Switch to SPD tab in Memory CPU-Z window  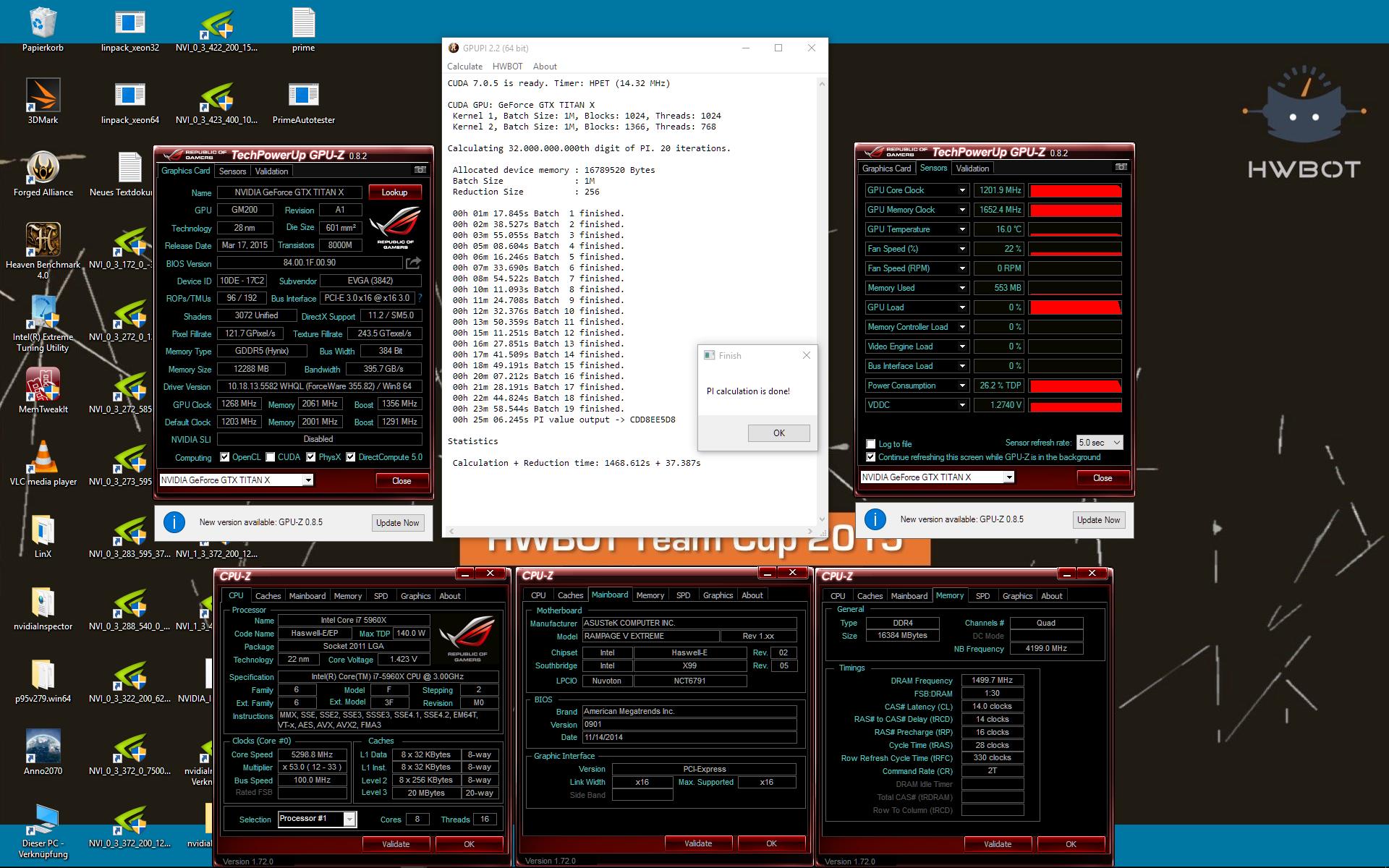[982, 596]
